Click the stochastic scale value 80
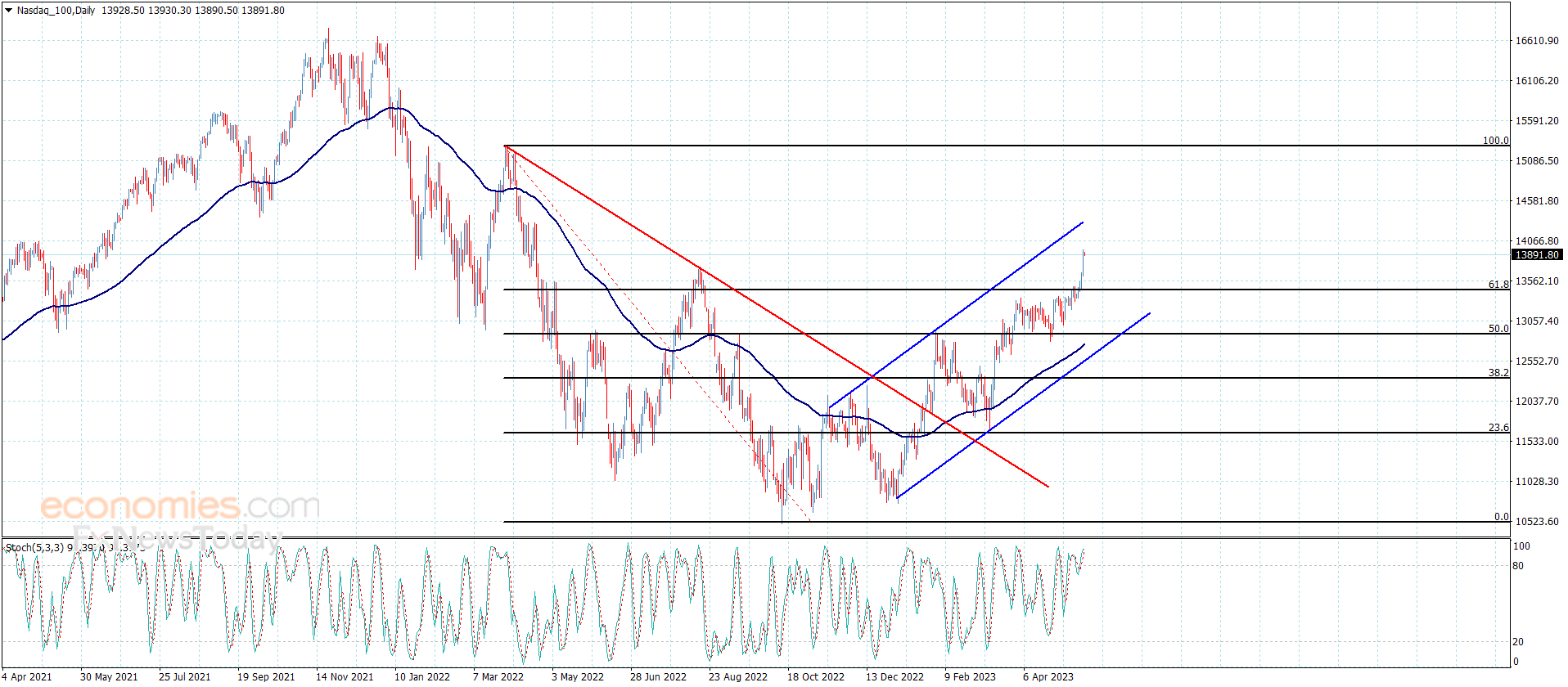The height and width of the screenshot is (687, 1568). click(x=1518, y=566)
